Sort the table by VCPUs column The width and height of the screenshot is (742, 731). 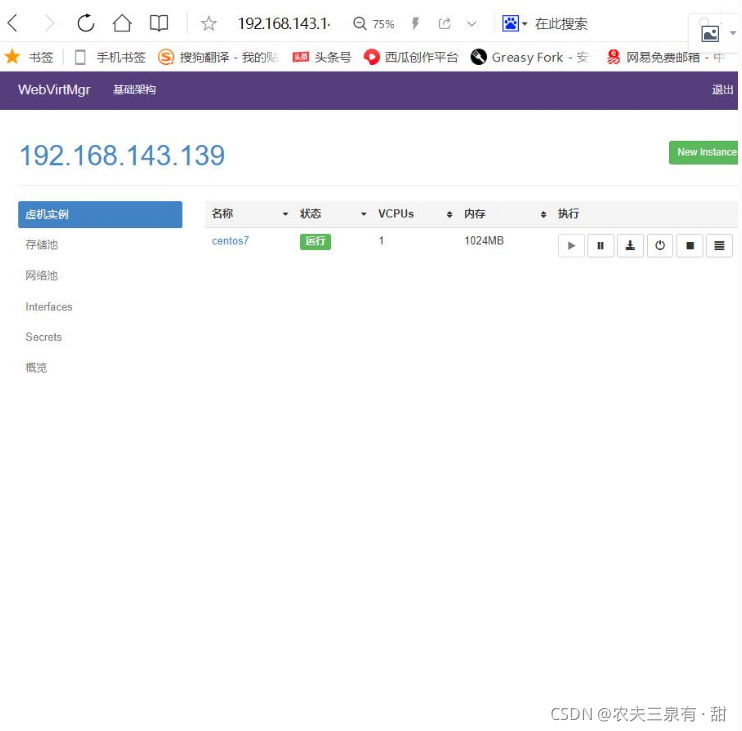point(415,214)
